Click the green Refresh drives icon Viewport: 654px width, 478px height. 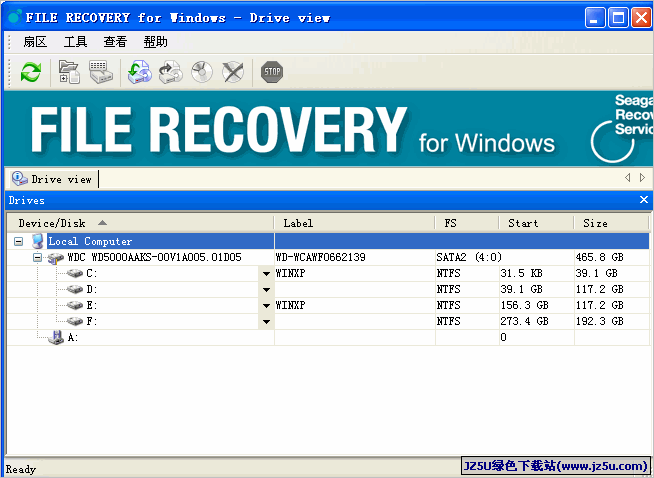[31, 72]
